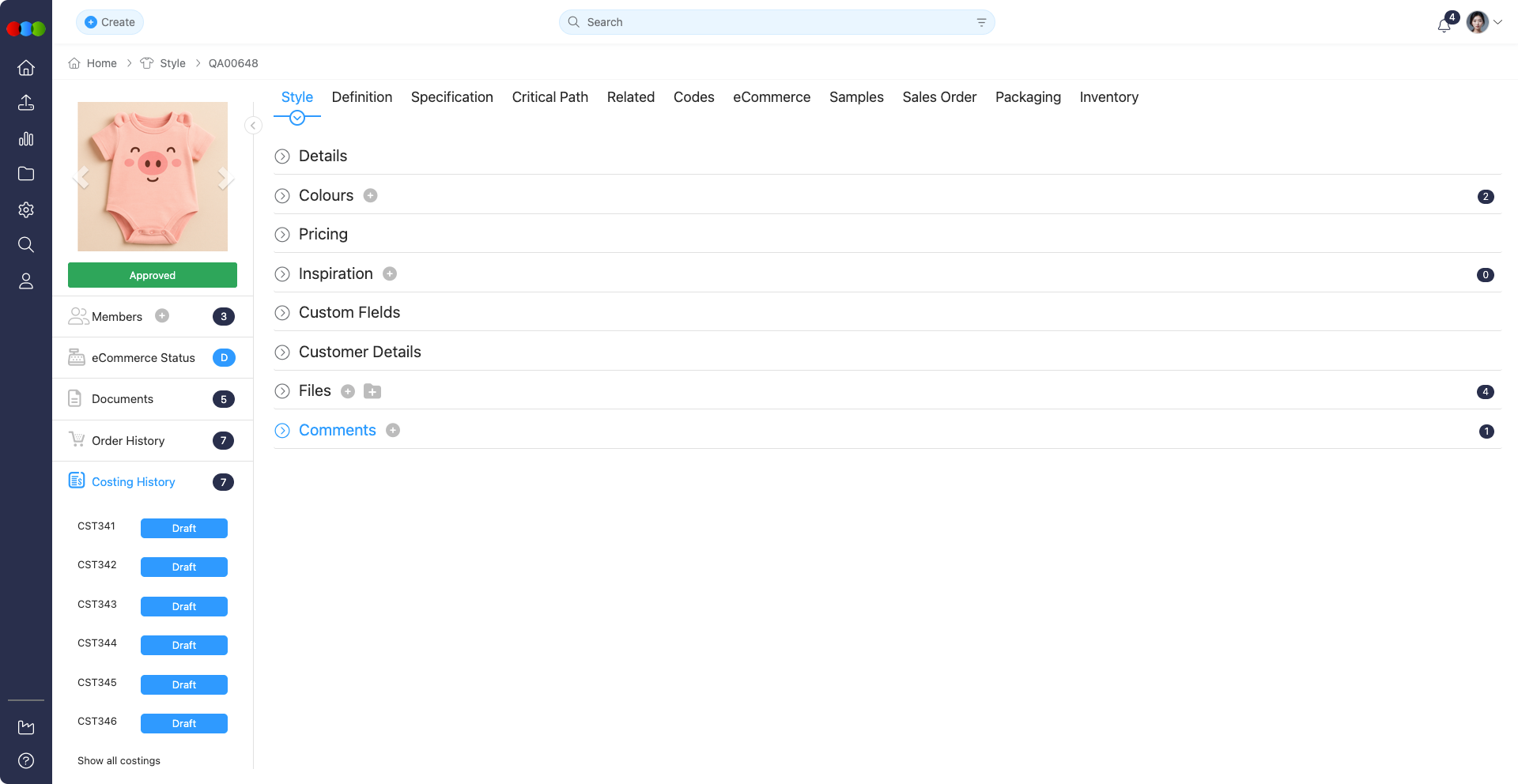Click the notifications bell icon
The height and width of the screenshot is (784, 1518).
[x=1444, y=24]
